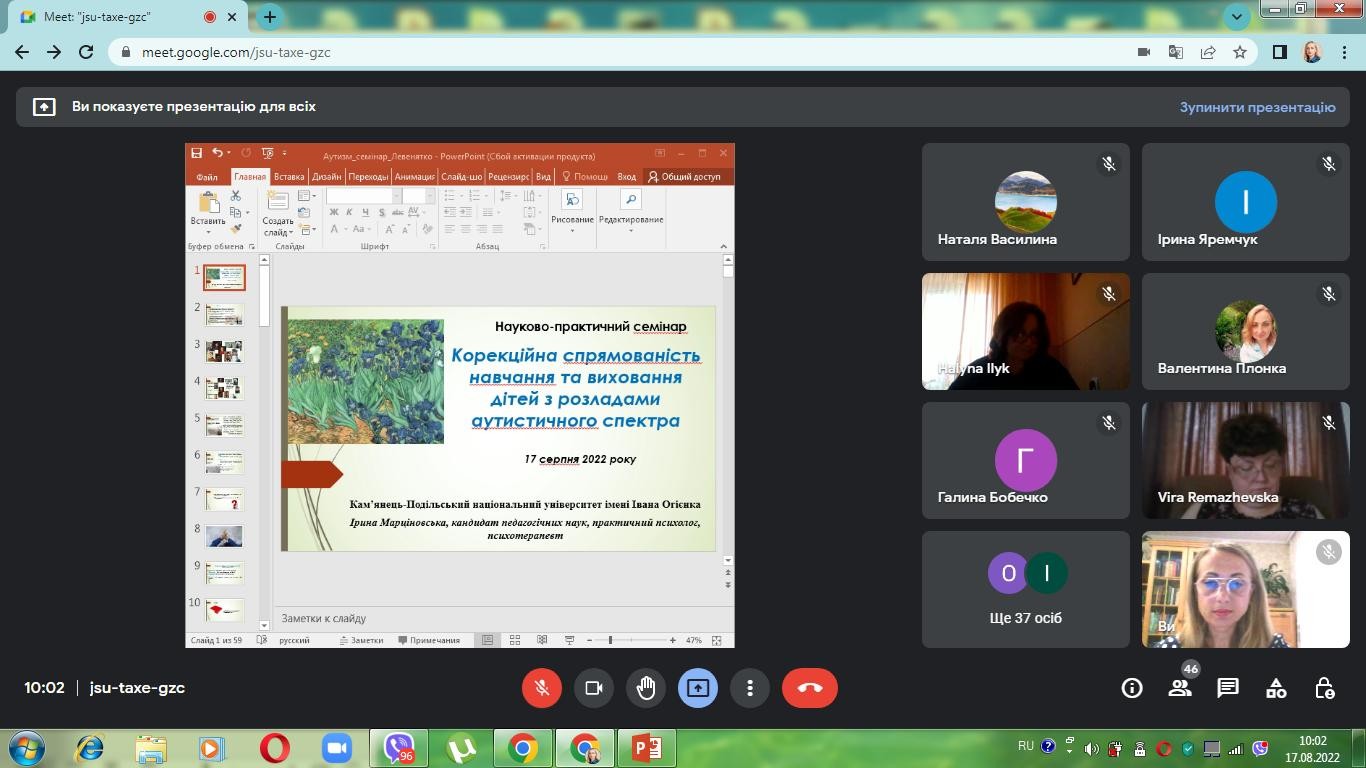Open host controls lock icon
1366x768 pixels.
1324,688
